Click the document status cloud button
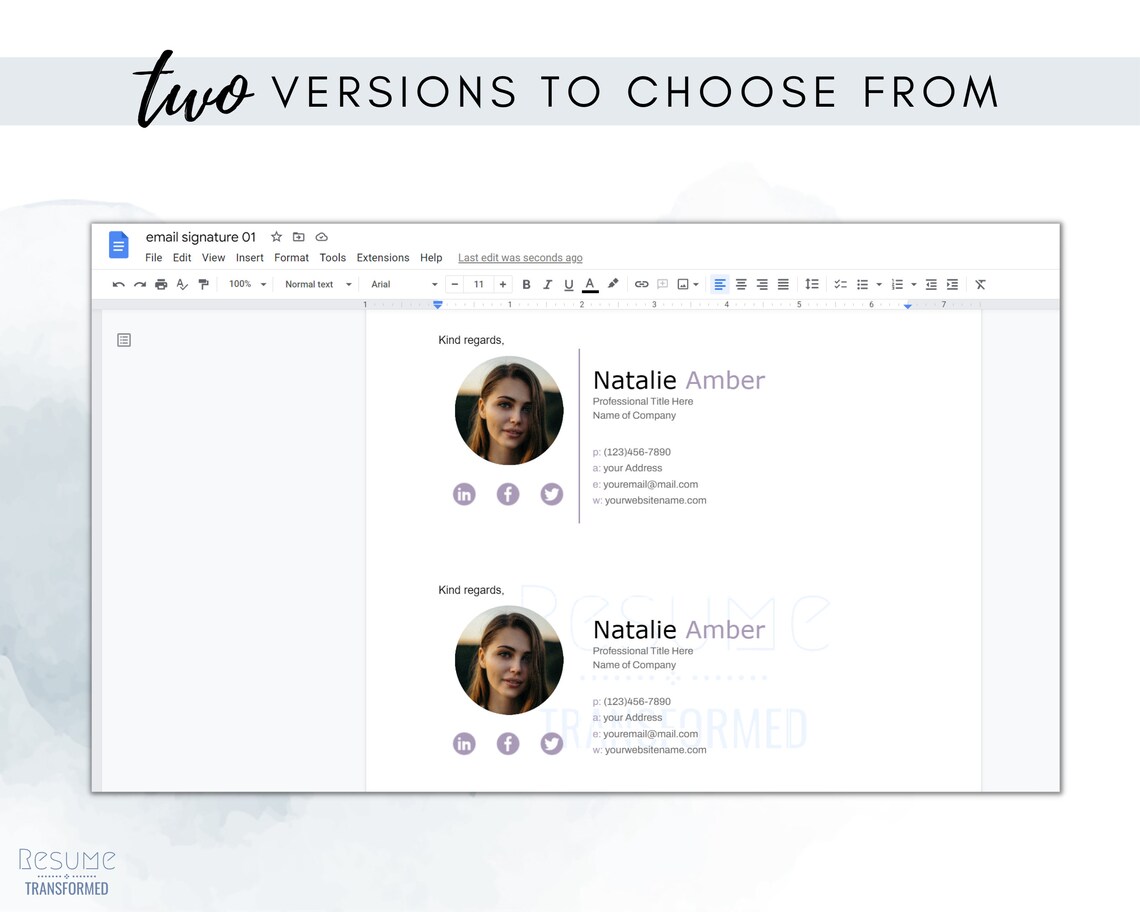Screen dimensions: 1140x912 [x=321, y=237]
